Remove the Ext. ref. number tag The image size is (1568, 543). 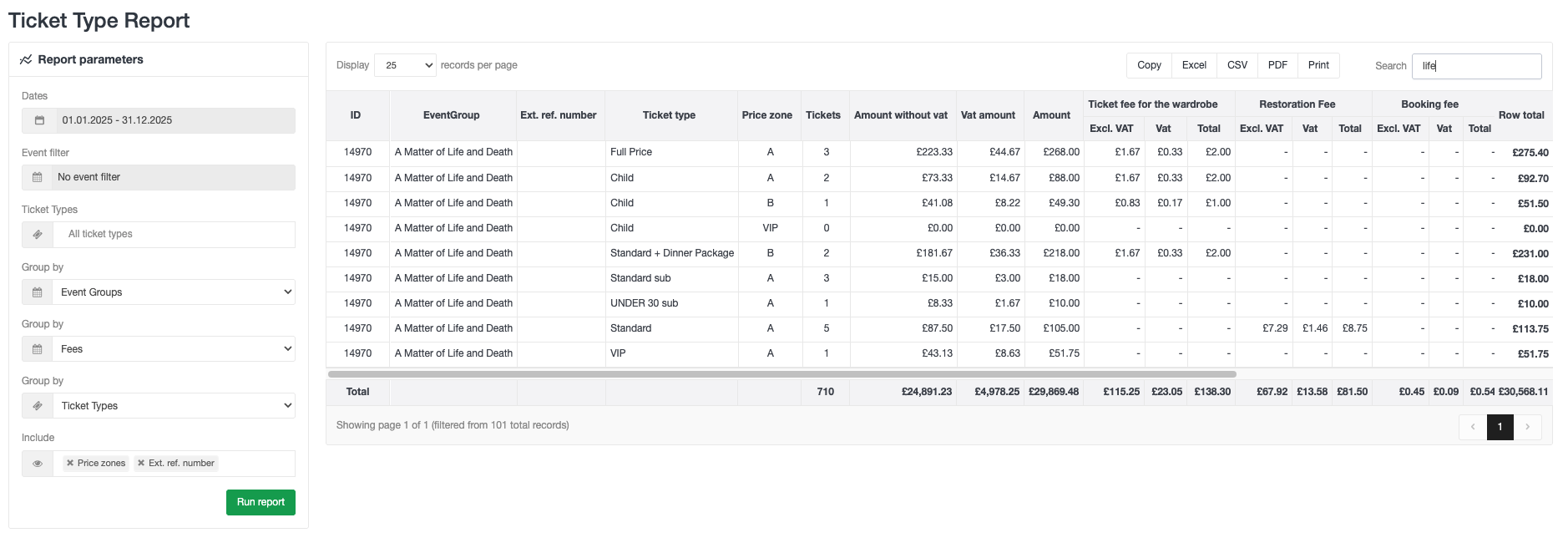point(141,463)
